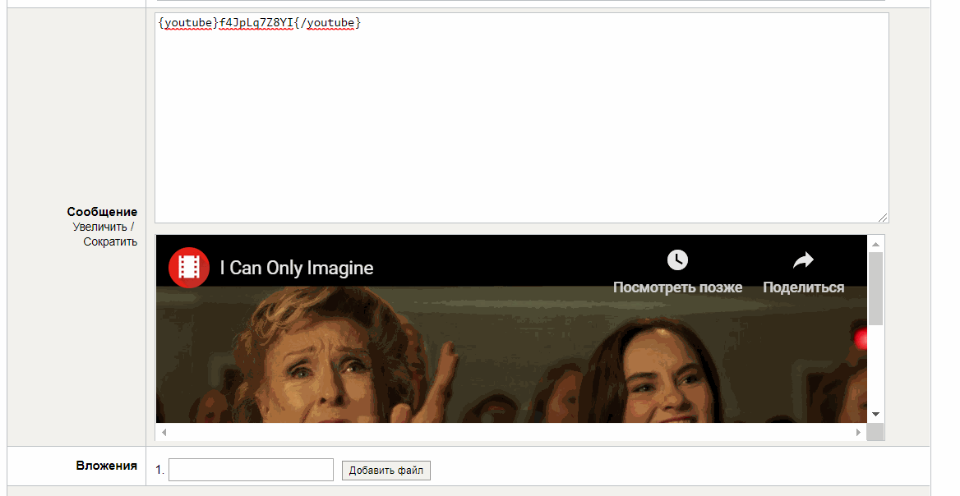Image resolution: width=960 pixels, height=496 pixels.
Task: Click the red YouTube channel film icon
Action: tap(189, 268)
